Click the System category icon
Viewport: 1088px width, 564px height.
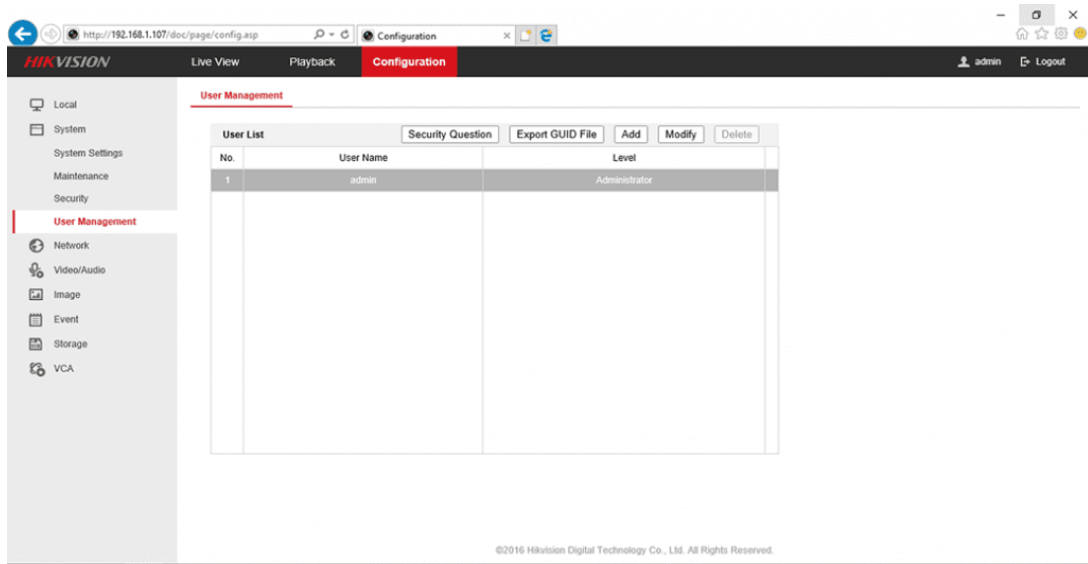35,129
